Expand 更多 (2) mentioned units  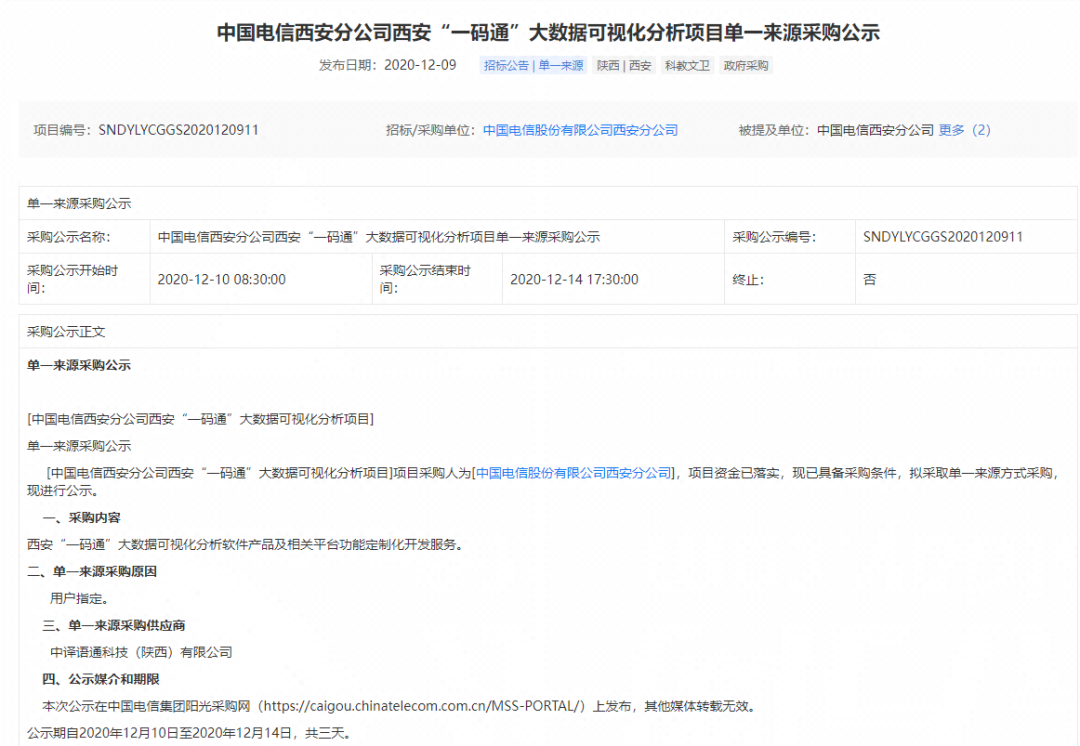(x=964, y=130)
